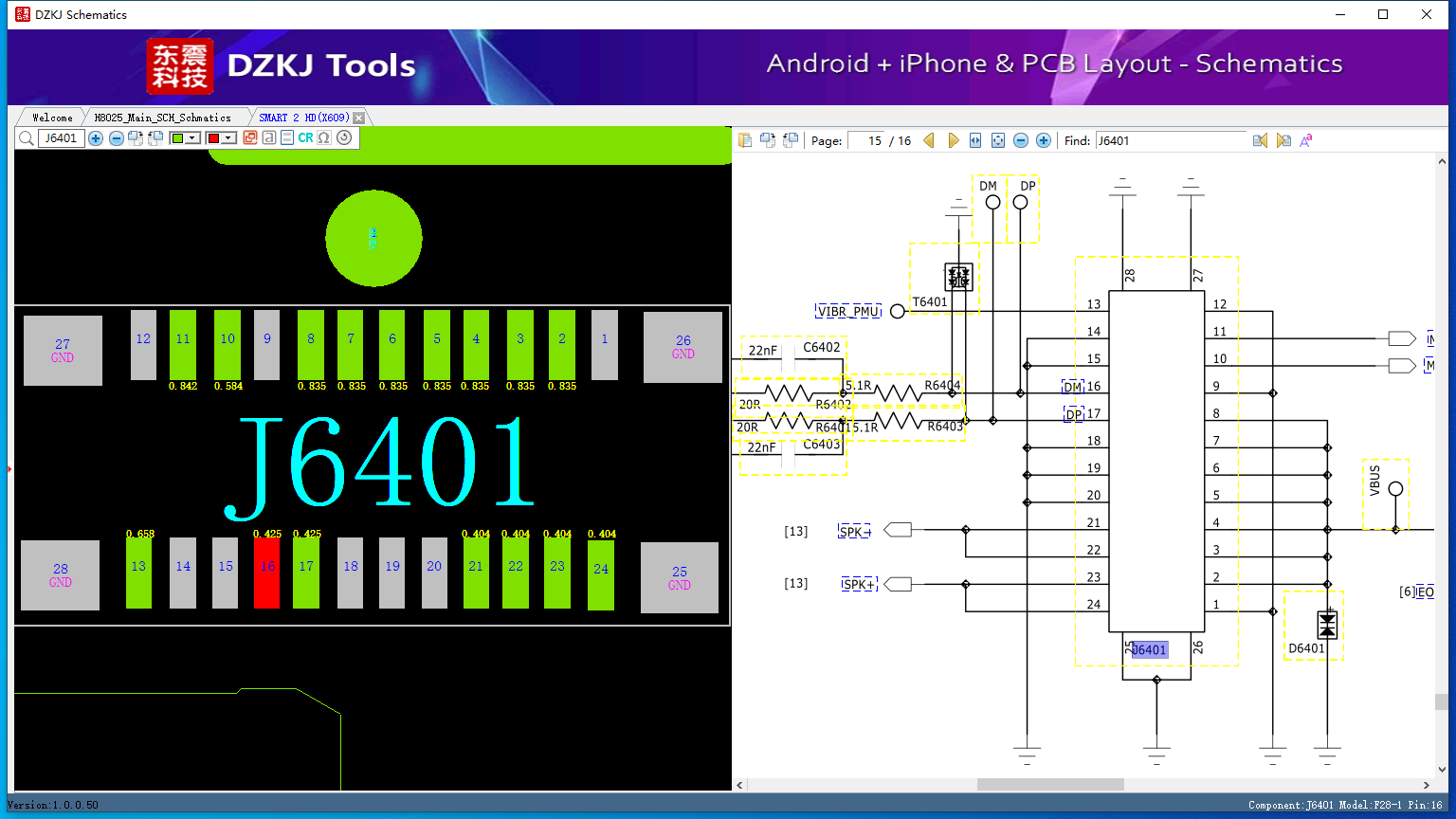Image resolution: width=1456 pixels, height=819 pixels.
Task: Click the SPK- net label
Action: (855, 532)
